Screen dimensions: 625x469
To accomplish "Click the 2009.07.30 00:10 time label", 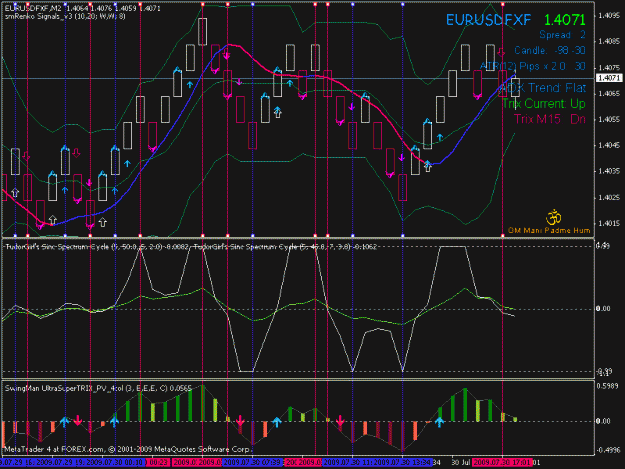I will (x=117, y=462).
